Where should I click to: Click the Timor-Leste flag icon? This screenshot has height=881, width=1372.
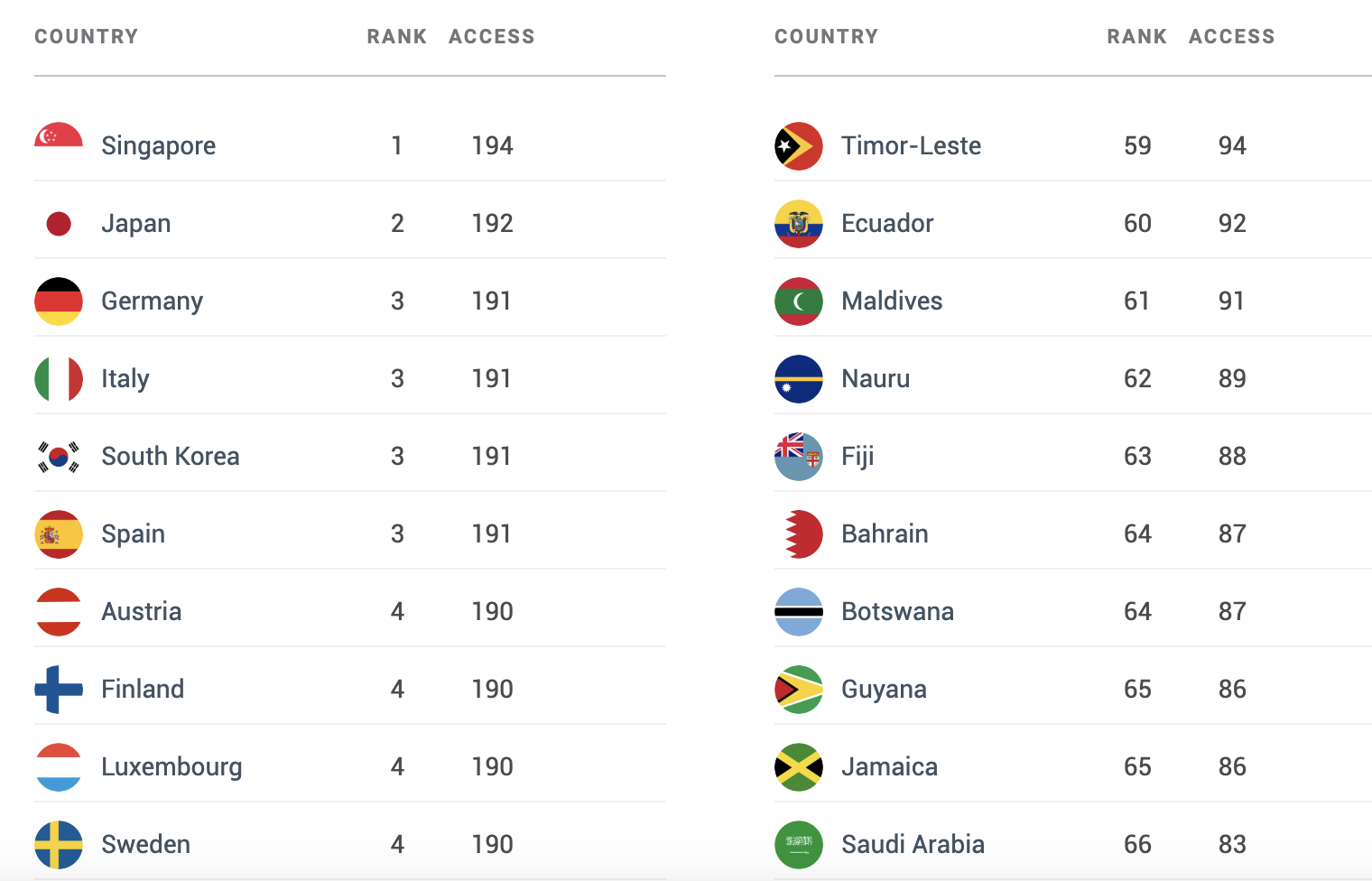799,146
